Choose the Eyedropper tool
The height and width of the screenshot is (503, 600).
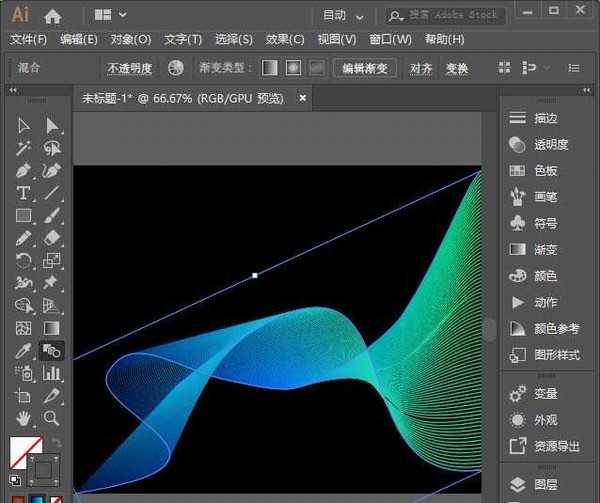24,351
